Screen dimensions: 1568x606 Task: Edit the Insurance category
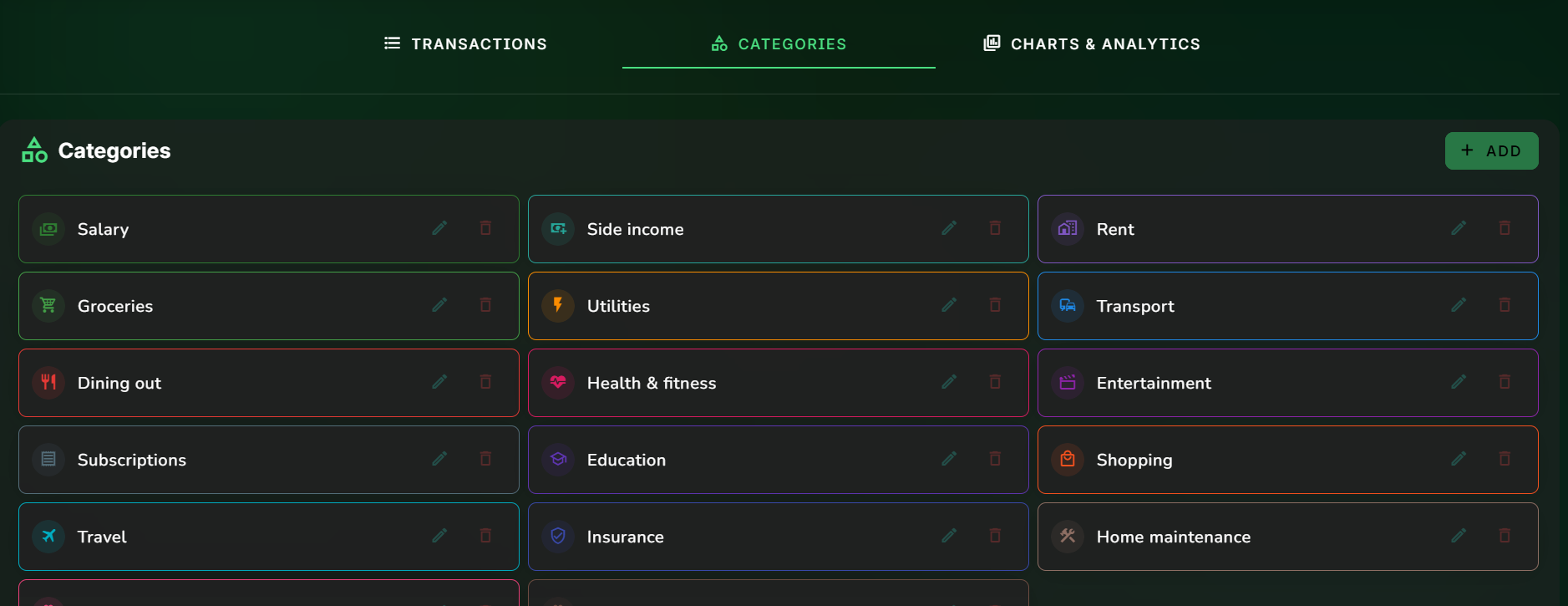click(x=949, y=536)
